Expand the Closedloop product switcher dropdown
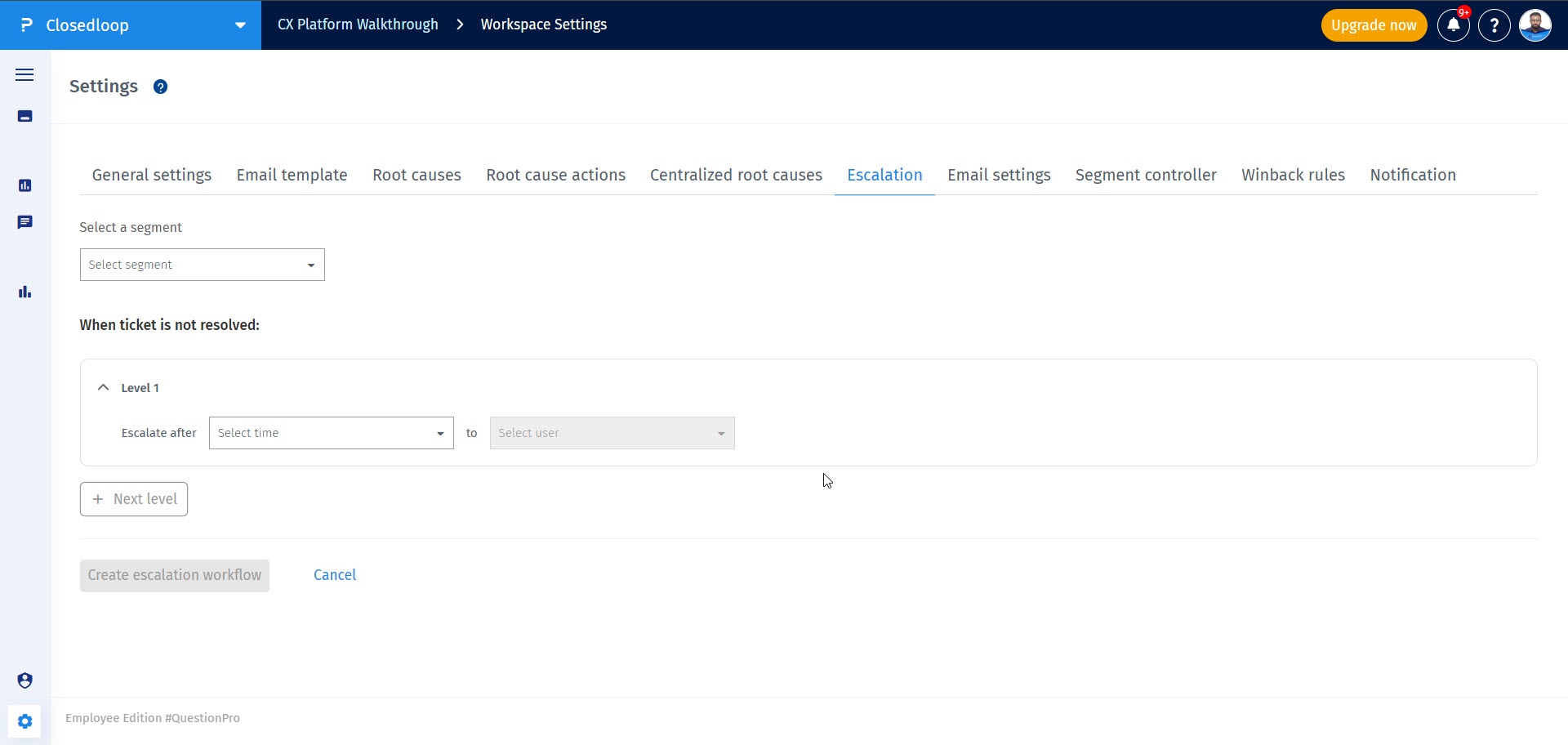 pos(240,25)
